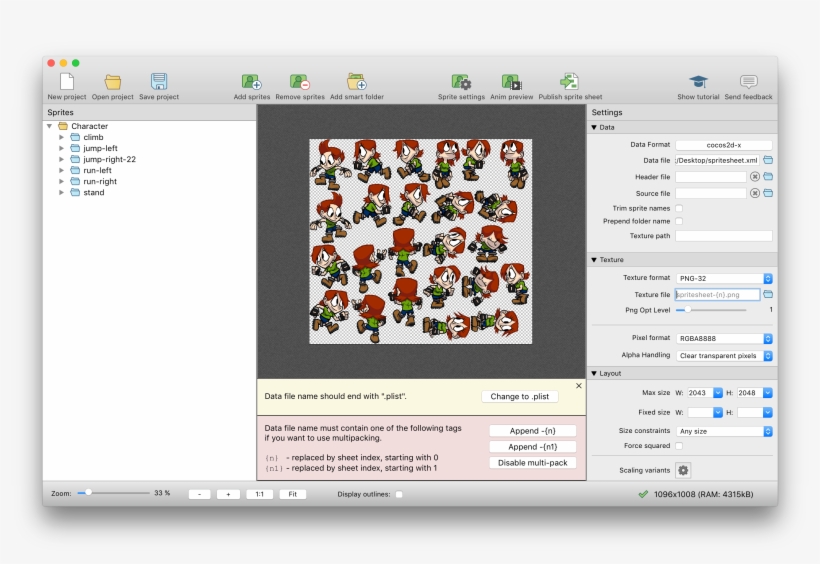Click the Data file path field
This screenshot has width=820, height=564.
tap(717, 160)
